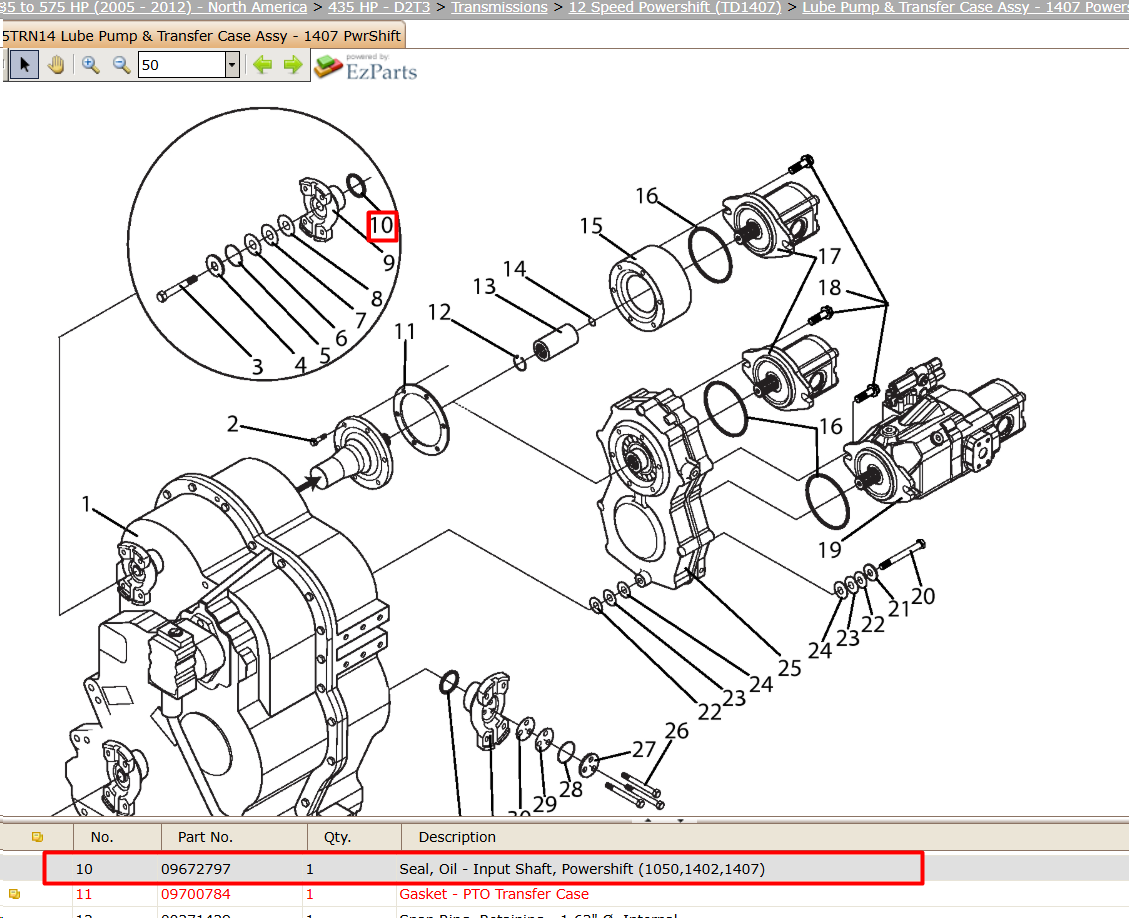This screenshot has width=1129, height=918.
Task: Click the zoom out magnifier icon
Action: 121,65
